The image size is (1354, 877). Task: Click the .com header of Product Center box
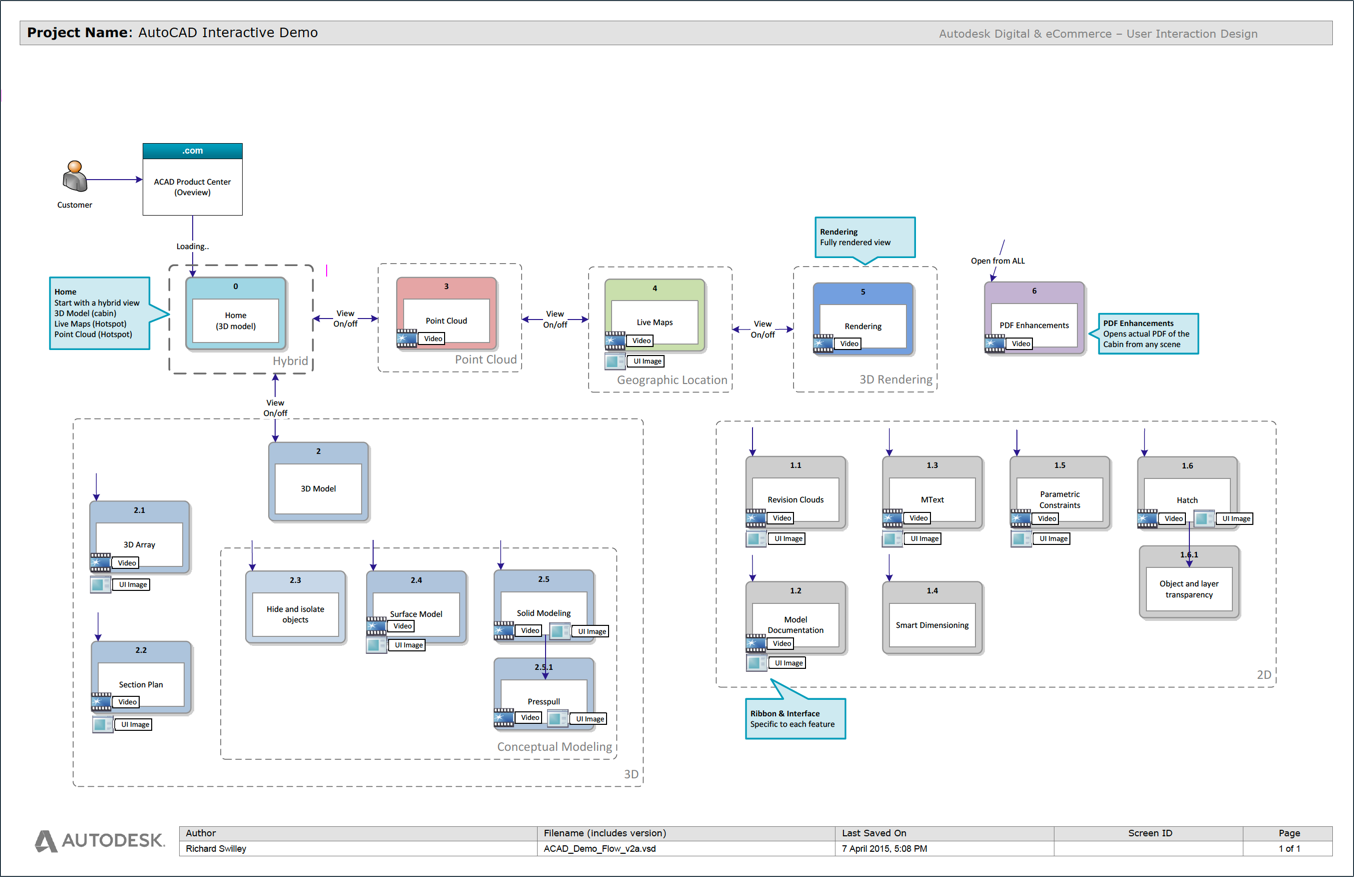click(x=193, y=151)
